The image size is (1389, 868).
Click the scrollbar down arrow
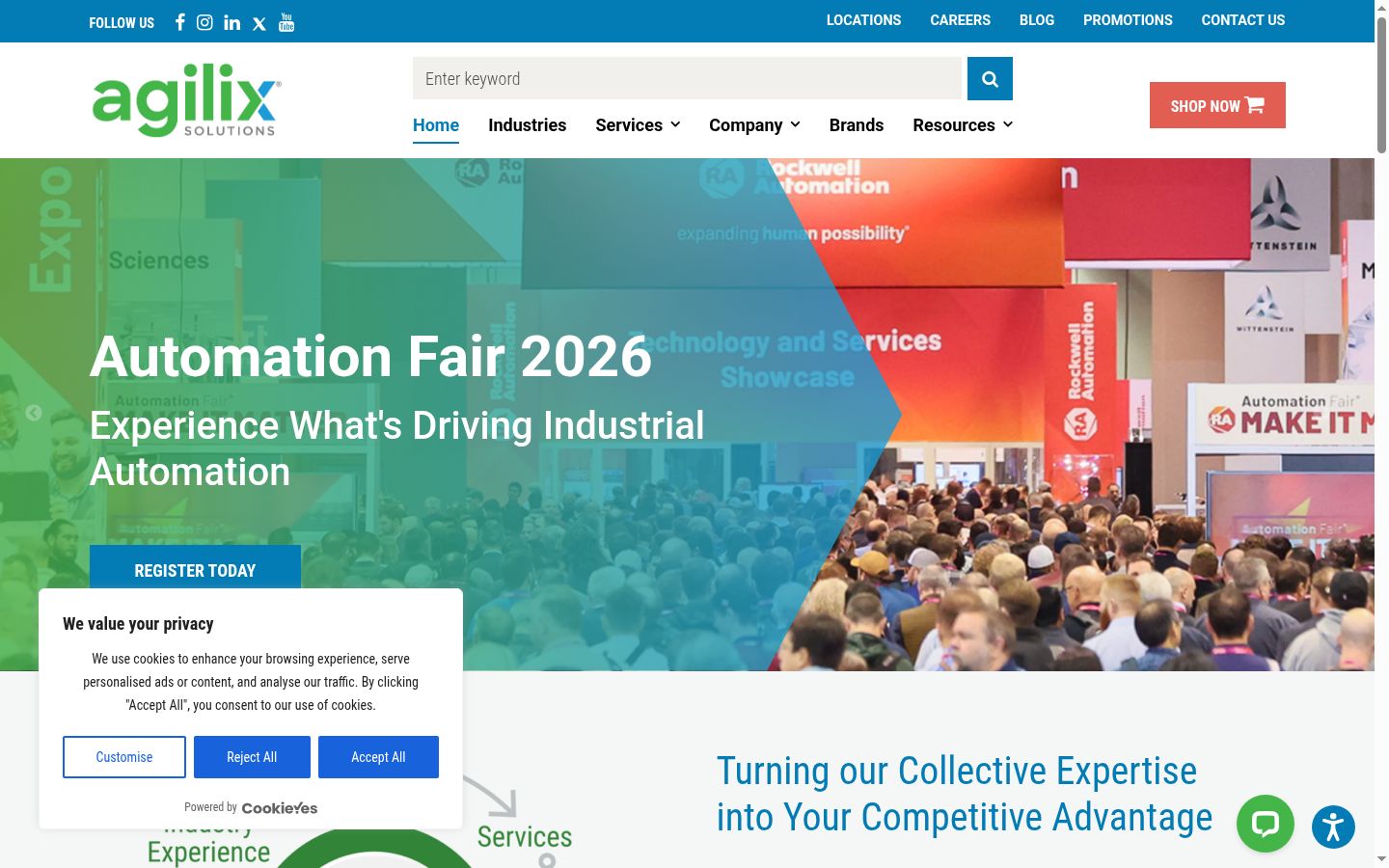(1381, 859)
